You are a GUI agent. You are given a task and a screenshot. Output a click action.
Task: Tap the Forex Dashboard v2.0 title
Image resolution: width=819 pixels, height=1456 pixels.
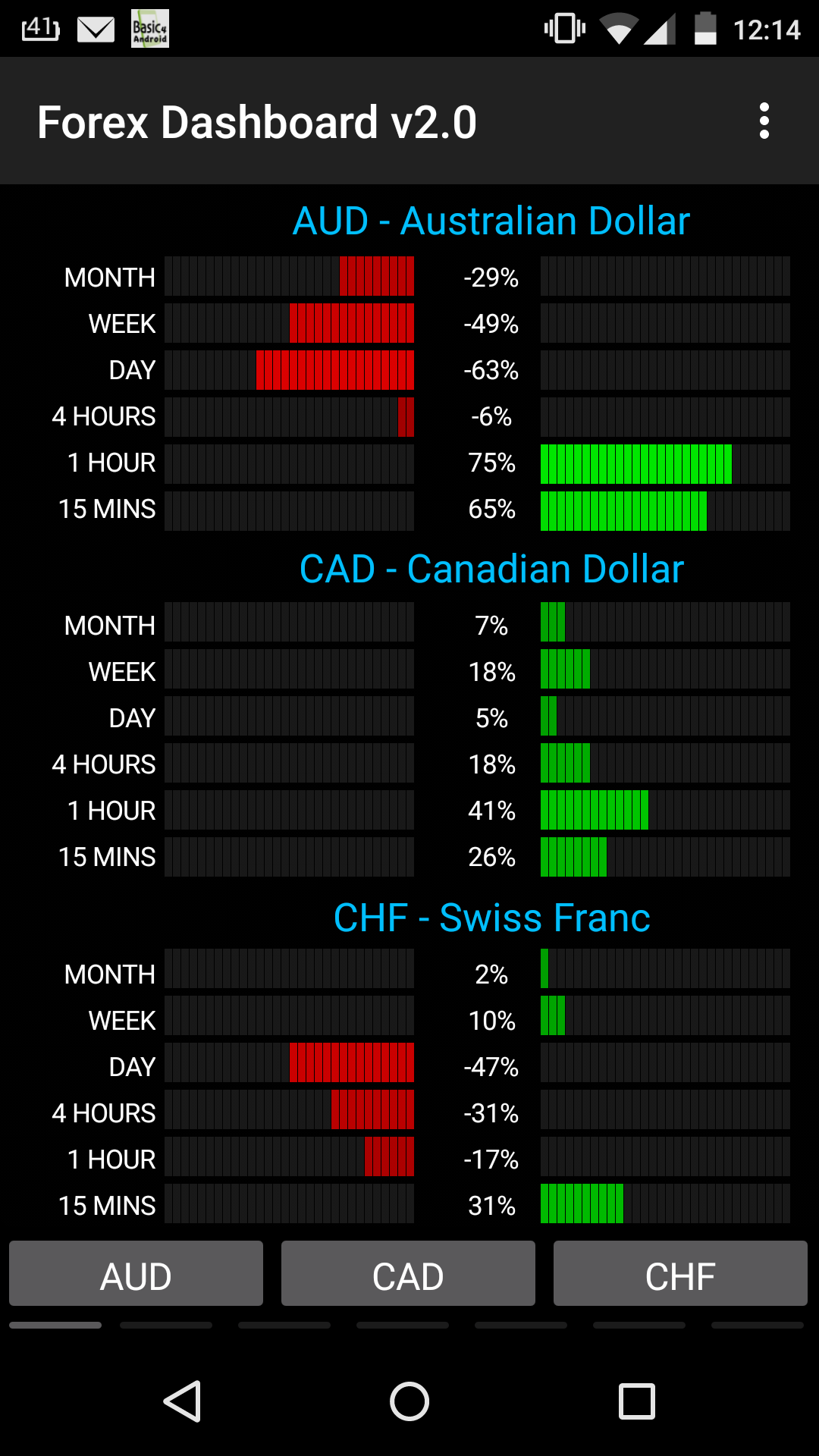click(x=257, y=122)
